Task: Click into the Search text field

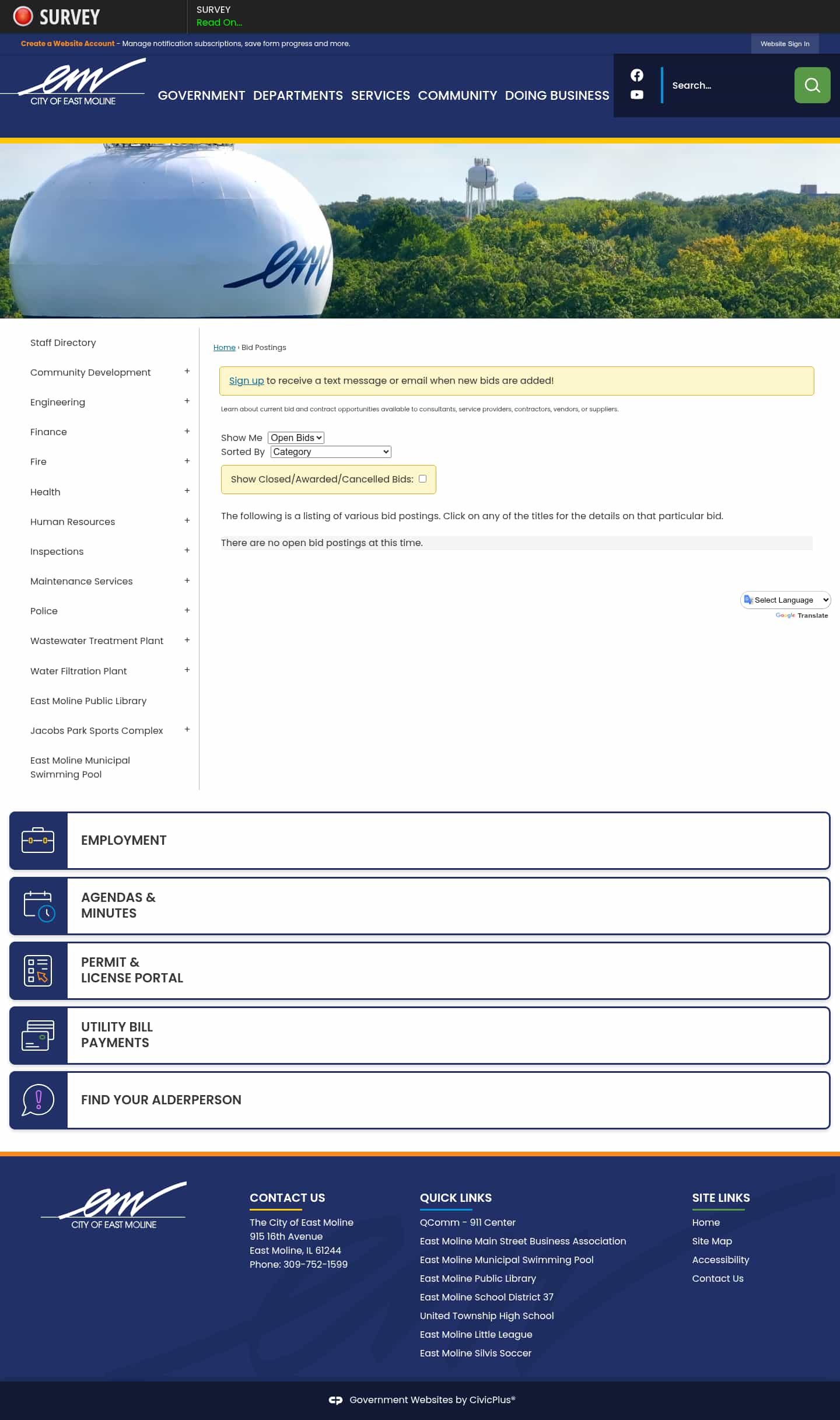Action: pyautogui.click(x=726, y=85)
